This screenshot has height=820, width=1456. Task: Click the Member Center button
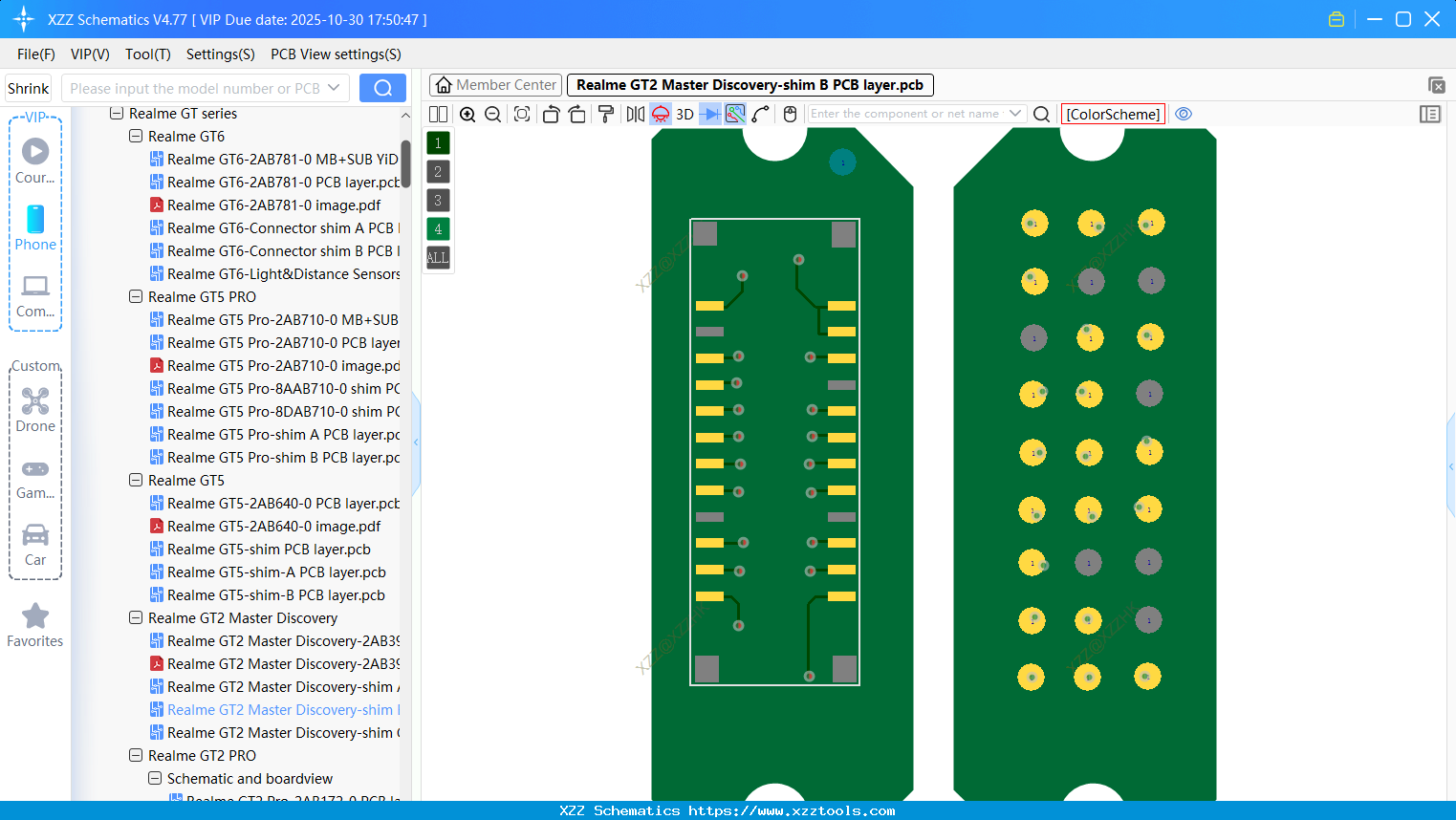(x=494, y=84)
